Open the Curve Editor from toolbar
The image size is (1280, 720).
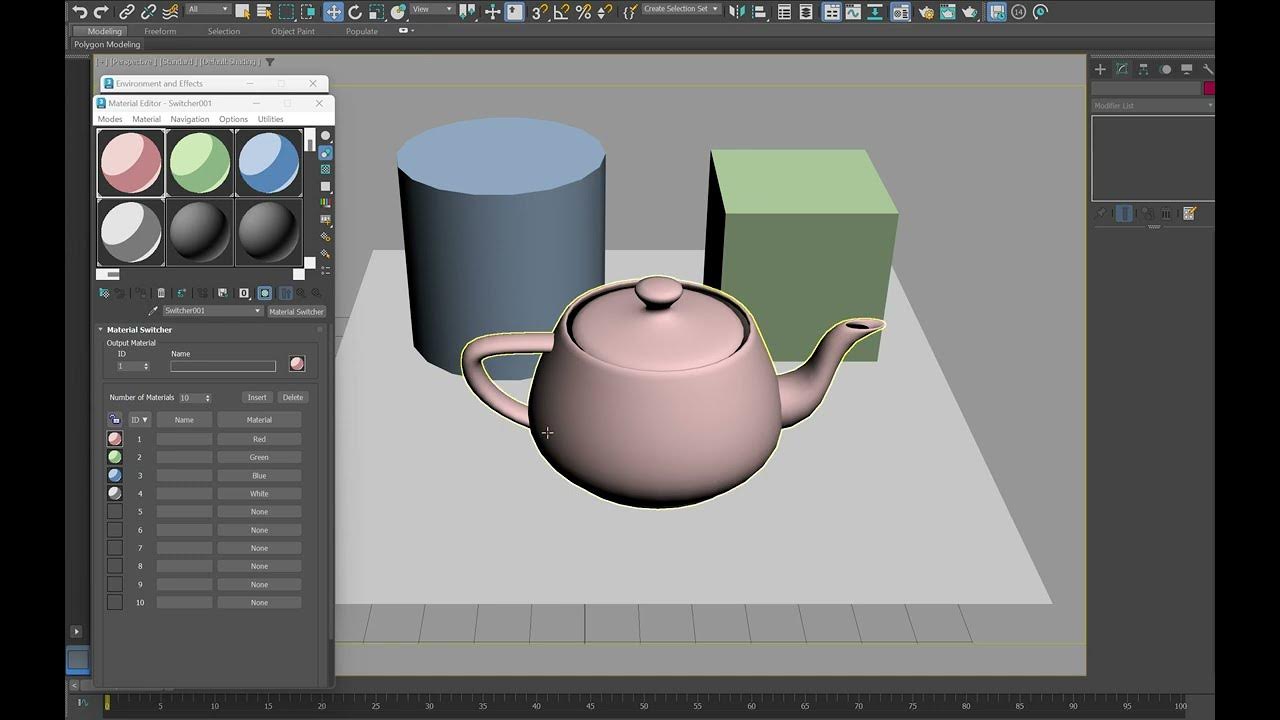click(853, 12)
